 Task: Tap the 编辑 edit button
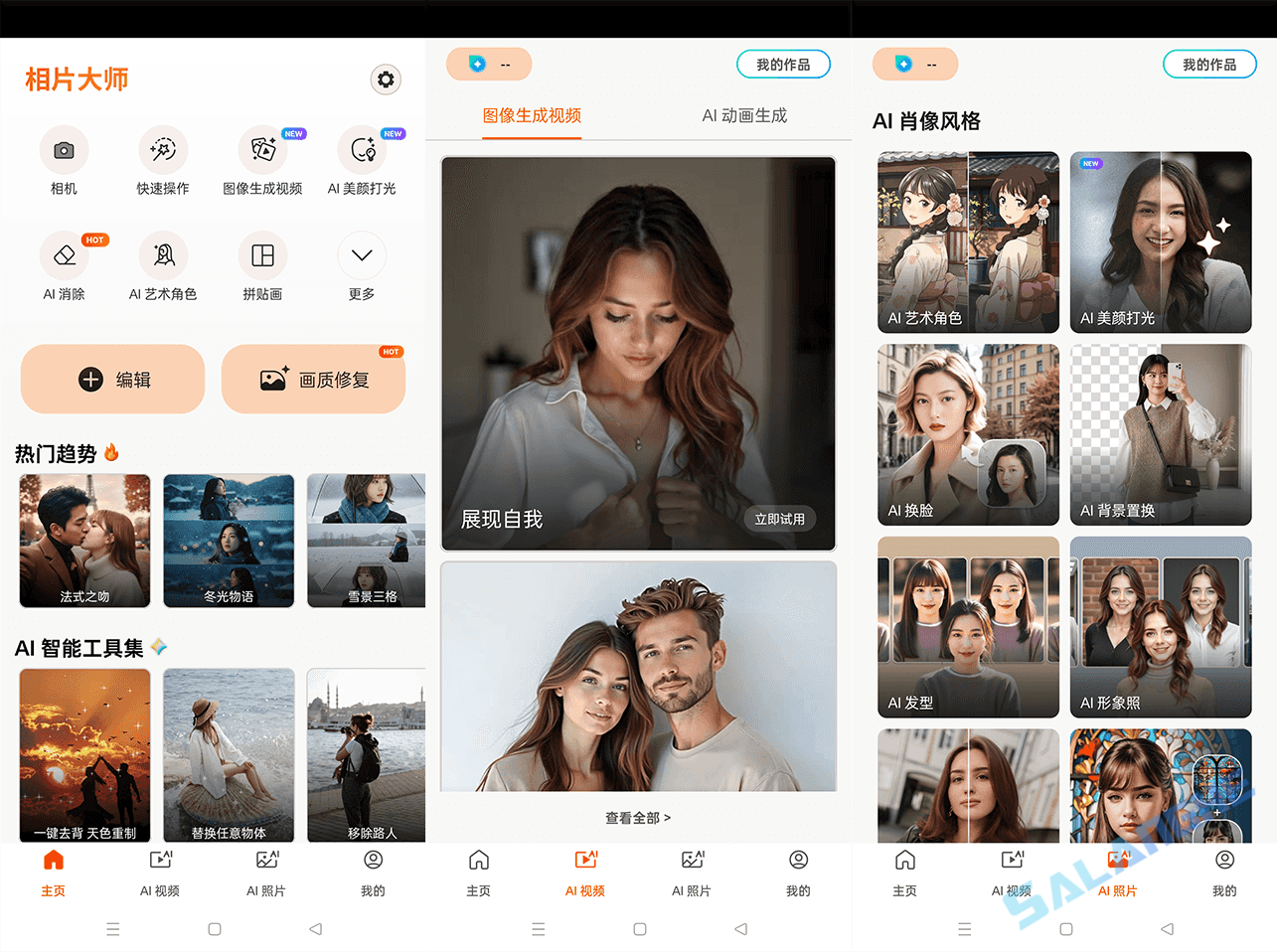click(112, 379)
